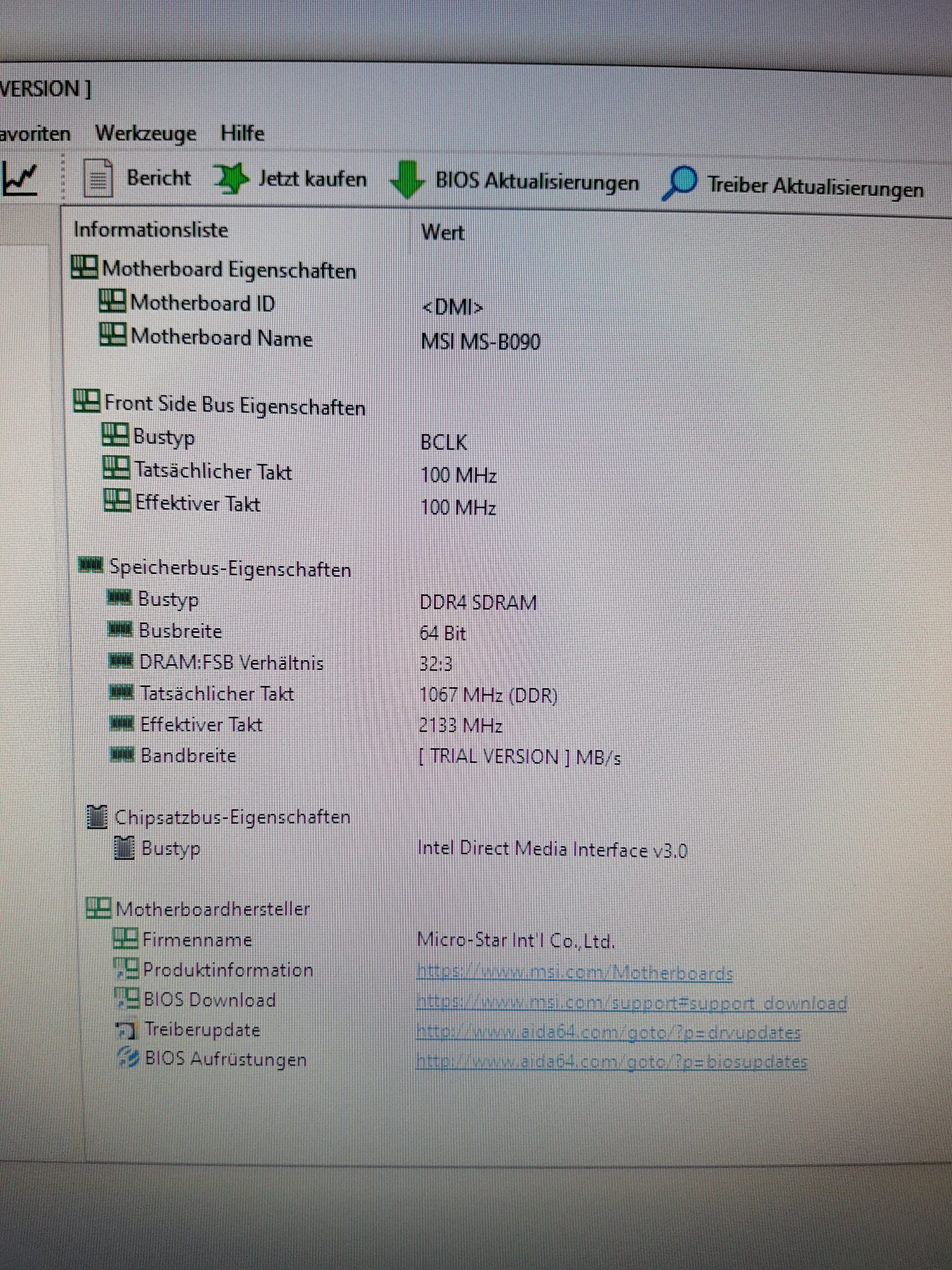Select the Motherboard Name row
Viewport: 952px width, 1270px height.
[222, 338]
